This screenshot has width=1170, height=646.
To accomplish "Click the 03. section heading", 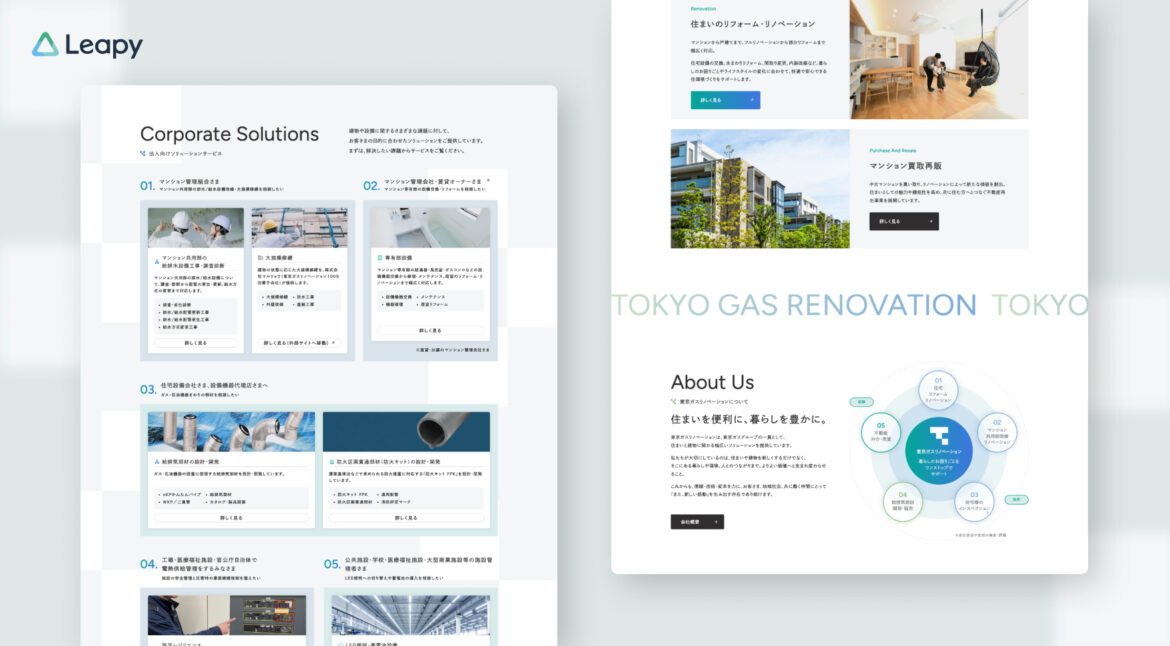I will pos(204,389).
